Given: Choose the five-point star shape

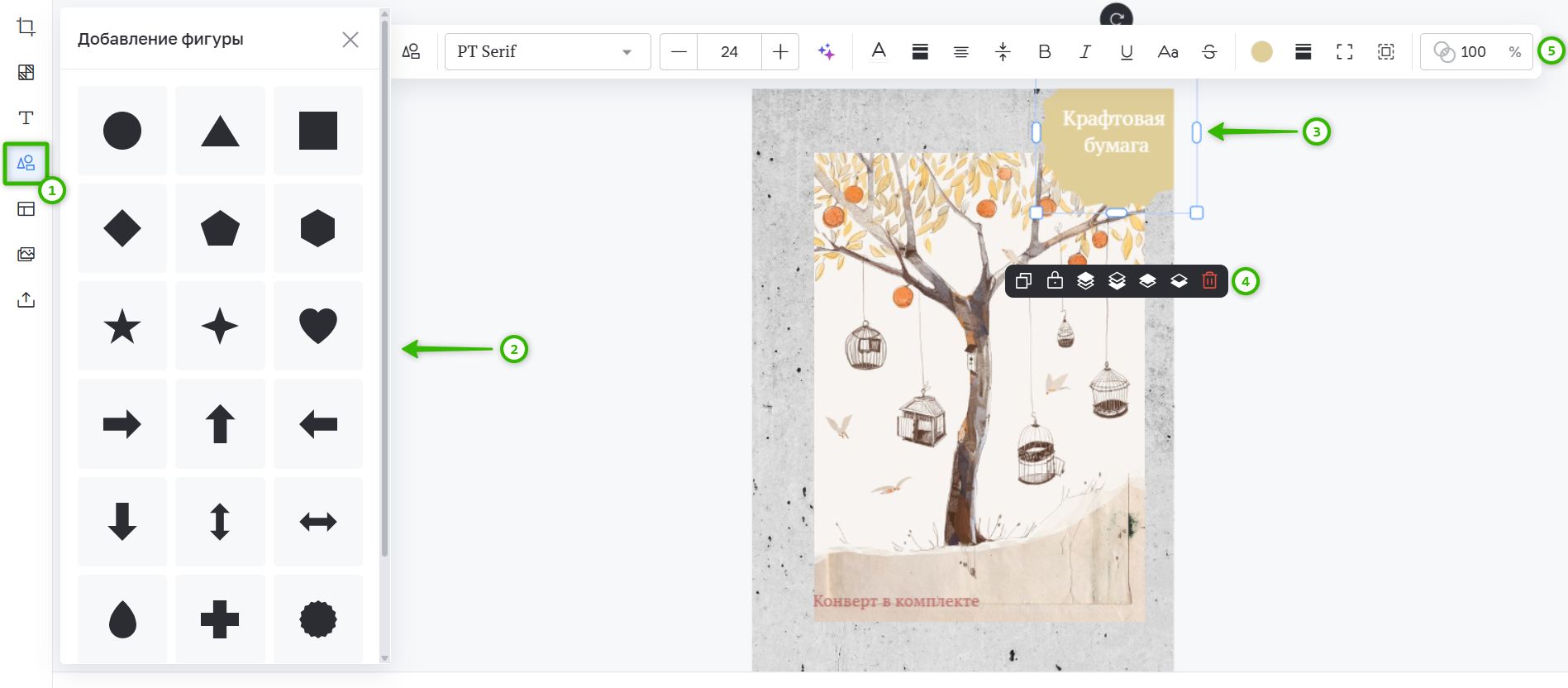Looking at the screenshot, I should tap(122, 326).
